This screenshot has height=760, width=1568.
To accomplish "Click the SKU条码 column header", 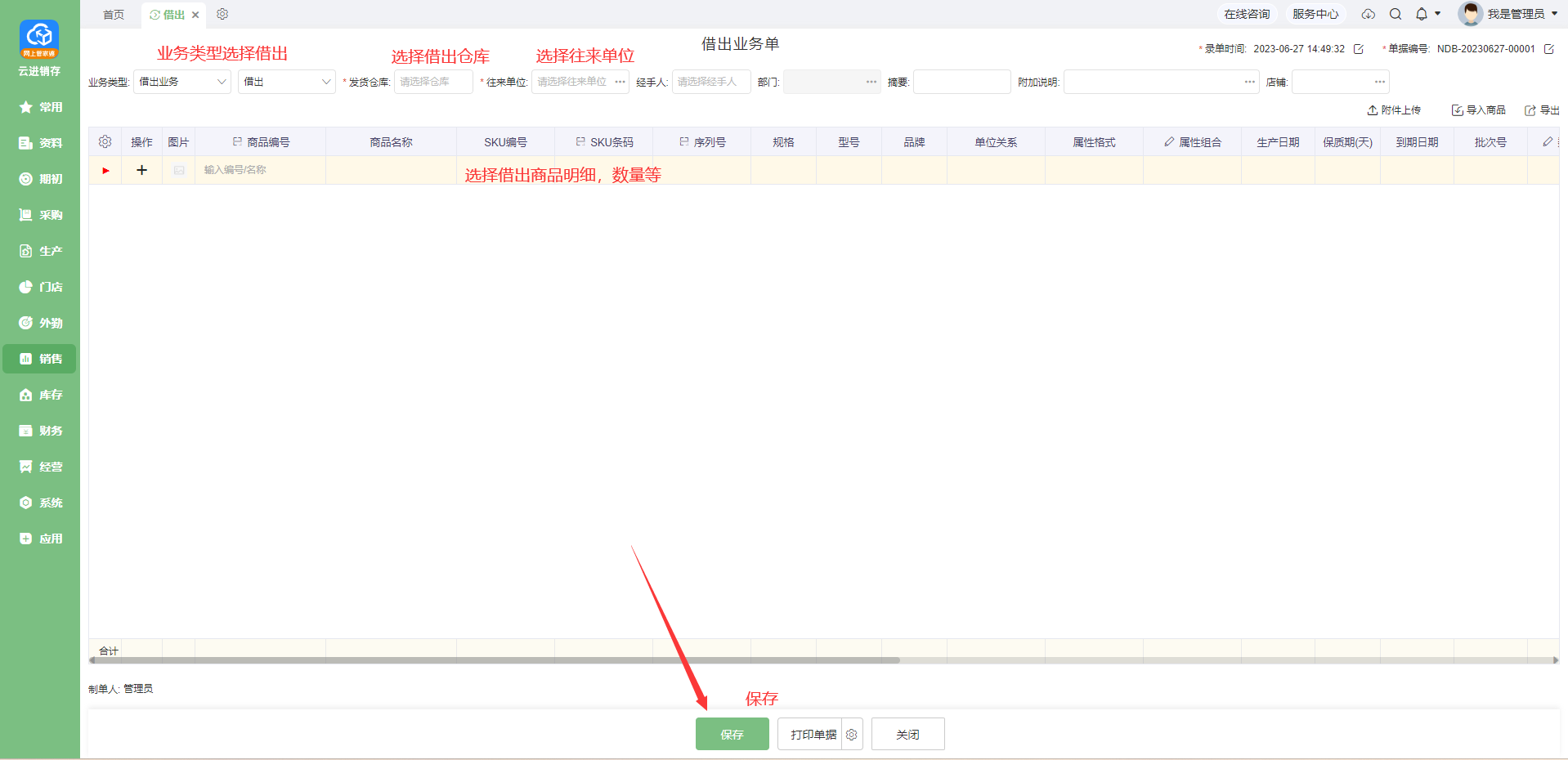I will [x=604, y=142].
